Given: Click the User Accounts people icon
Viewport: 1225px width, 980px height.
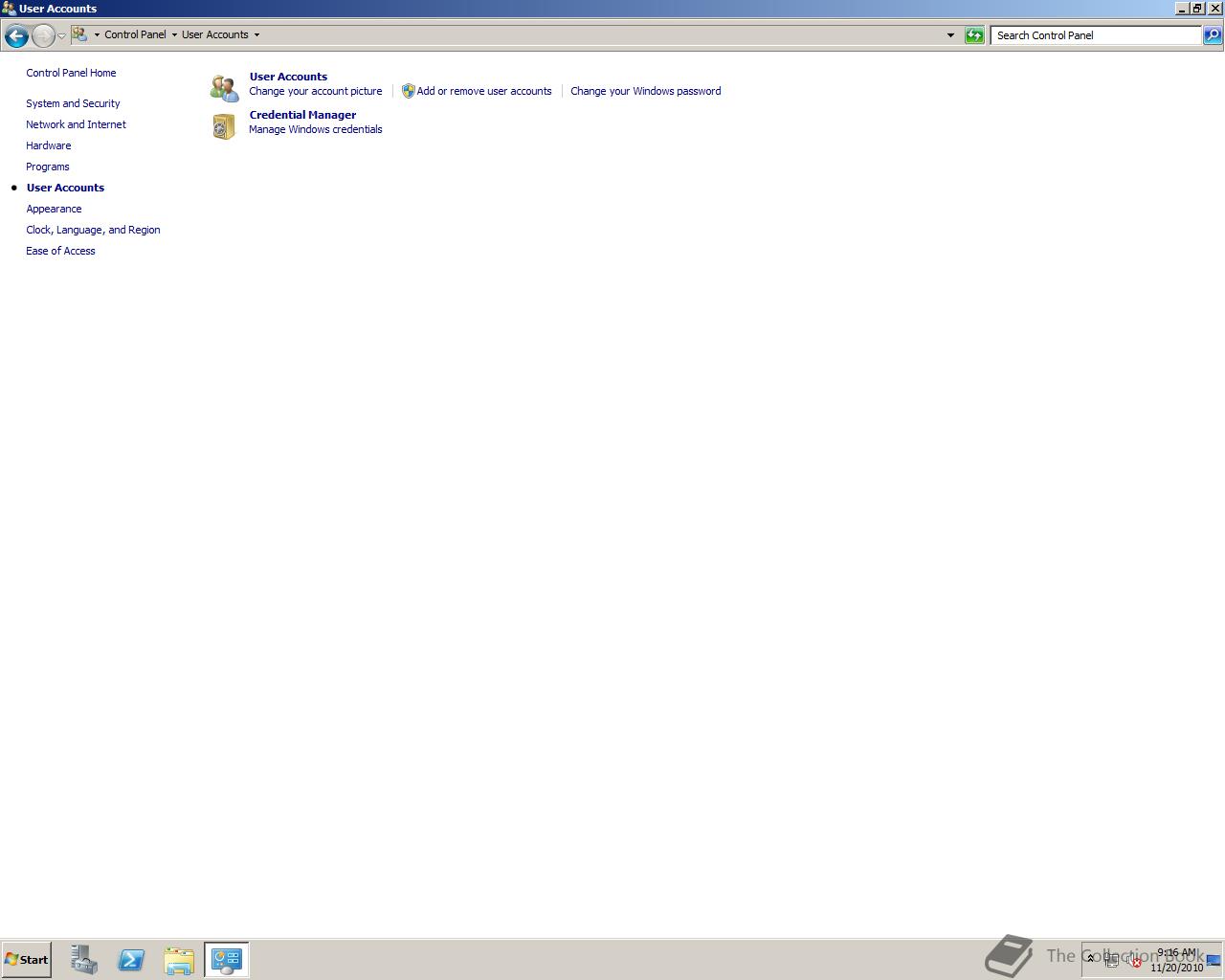Looking at the screenshot, I should (x=224, y=87).
